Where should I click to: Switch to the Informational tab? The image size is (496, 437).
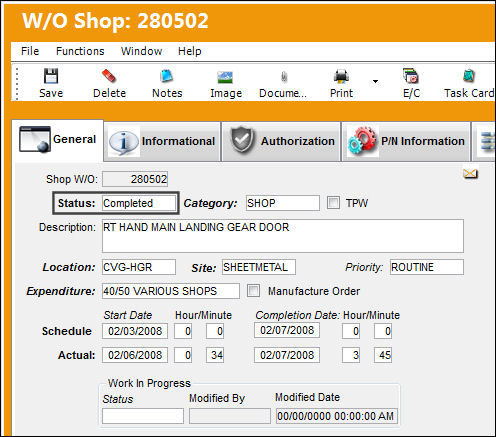coord(162,141)
